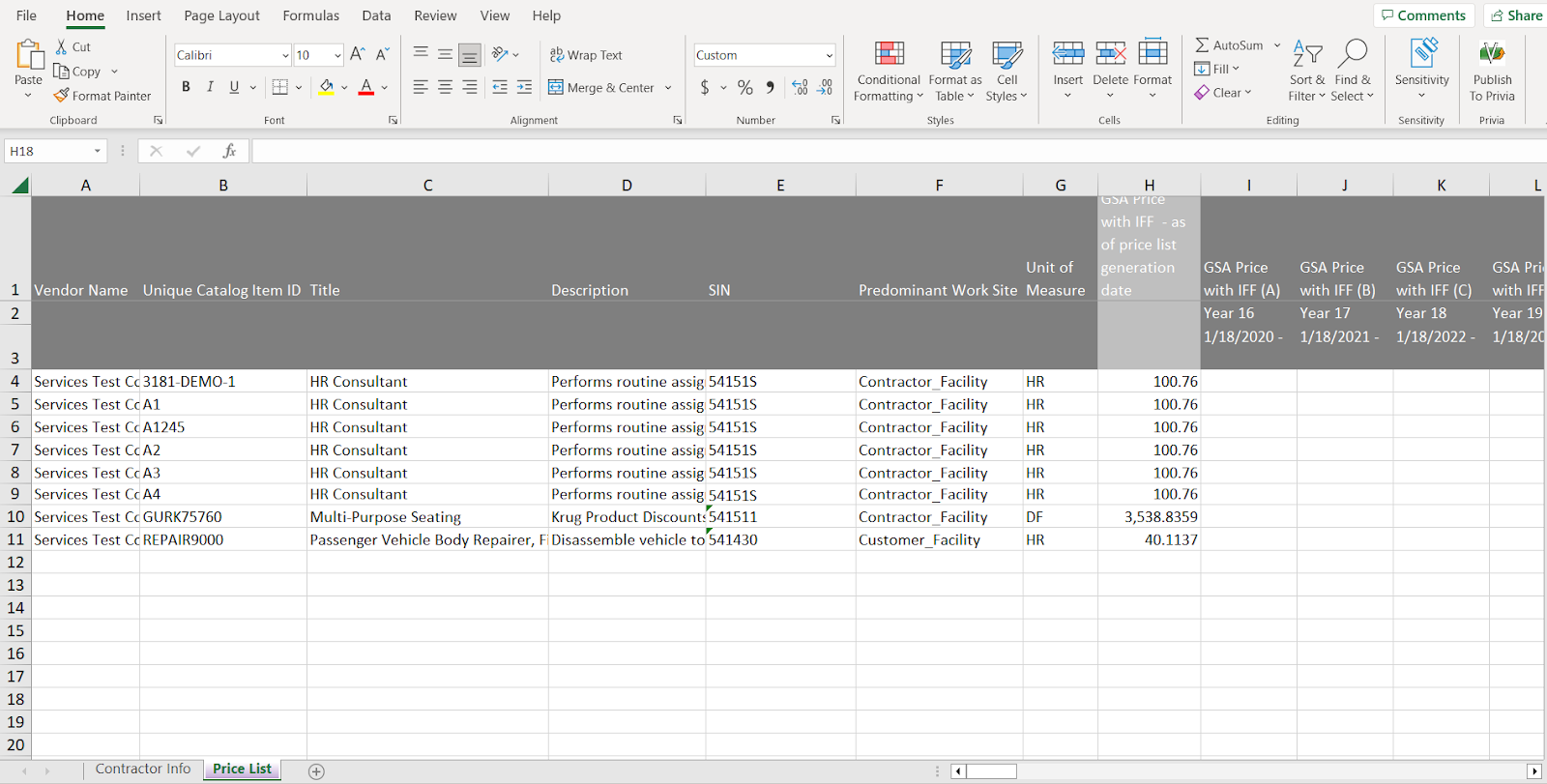
Task: Expand the Custom number format dropdown
Action: (x=829, y=55)
